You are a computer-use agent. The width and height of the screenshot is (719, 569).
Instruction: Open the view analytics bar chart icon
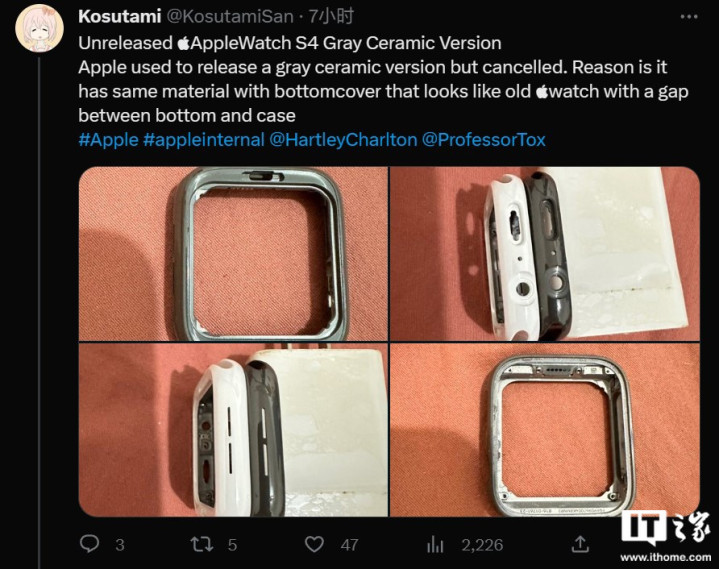435,544
